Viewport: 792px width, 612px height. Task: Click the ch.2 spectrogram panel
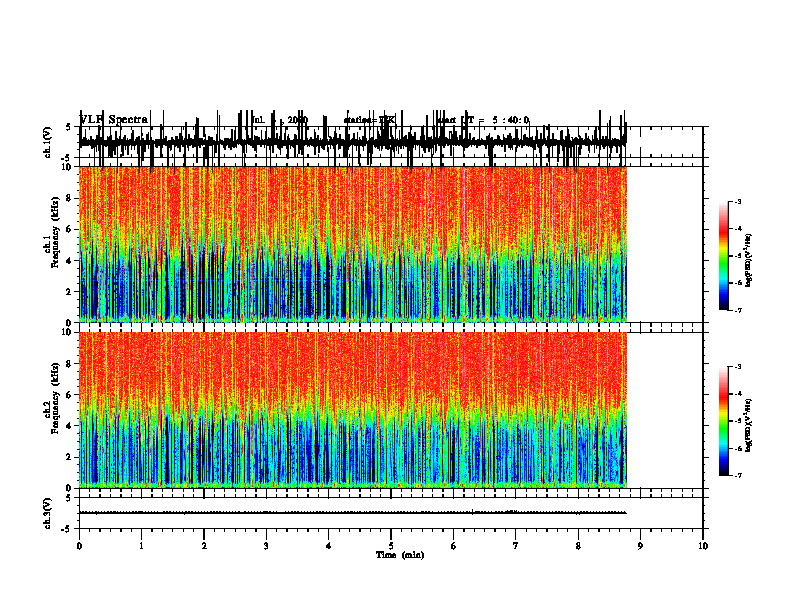point(353,410)
